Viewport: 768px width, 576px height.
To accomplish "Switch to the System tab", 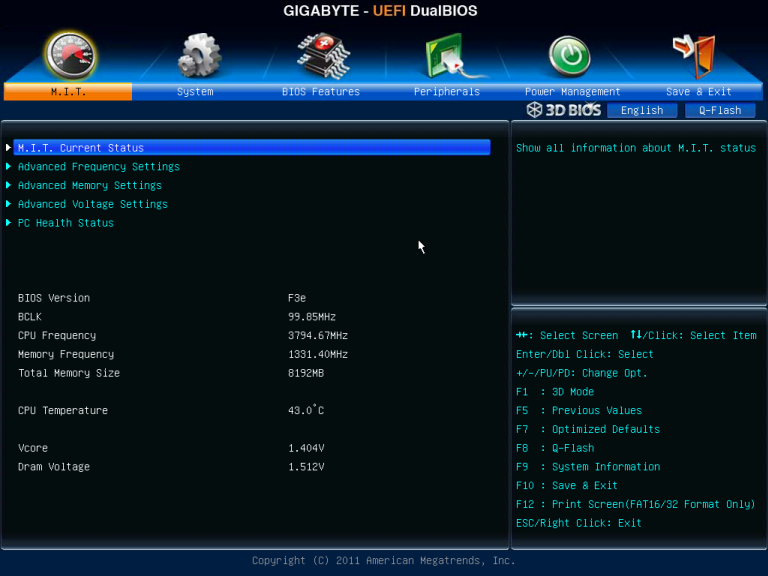I will (x=195, y=92).
